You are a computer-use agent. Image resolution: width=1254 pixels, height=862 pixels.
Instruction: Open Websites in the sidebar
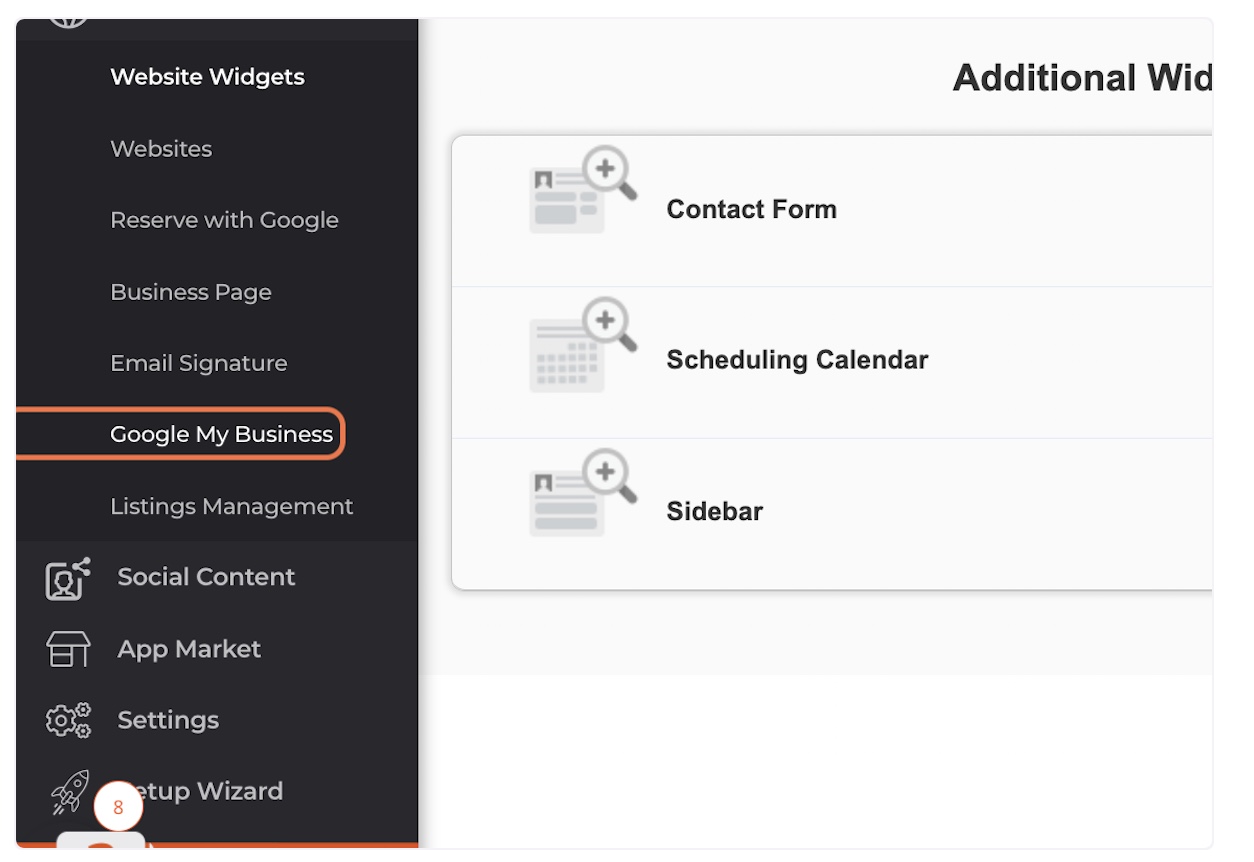(x=161, y=149)
